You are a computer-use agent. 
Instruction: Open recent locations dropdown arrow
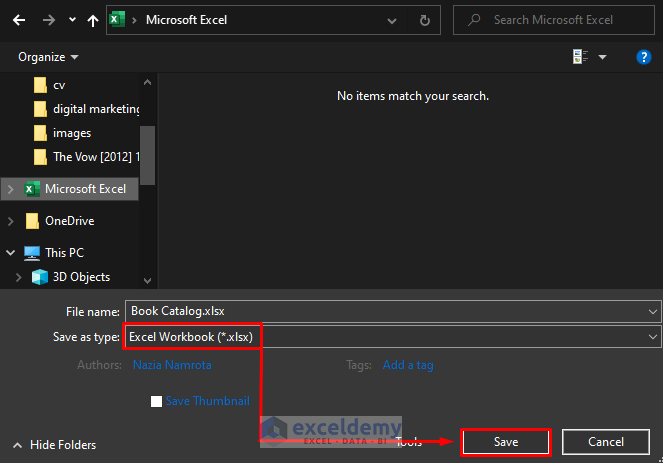[72, 19]
